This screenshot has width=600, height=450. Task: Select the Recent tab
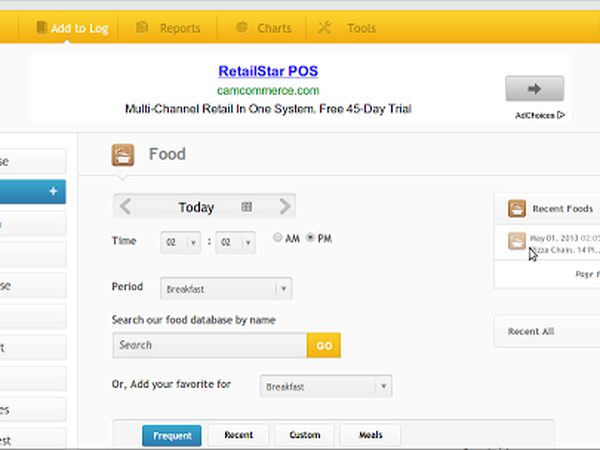[x=238, y=435]
